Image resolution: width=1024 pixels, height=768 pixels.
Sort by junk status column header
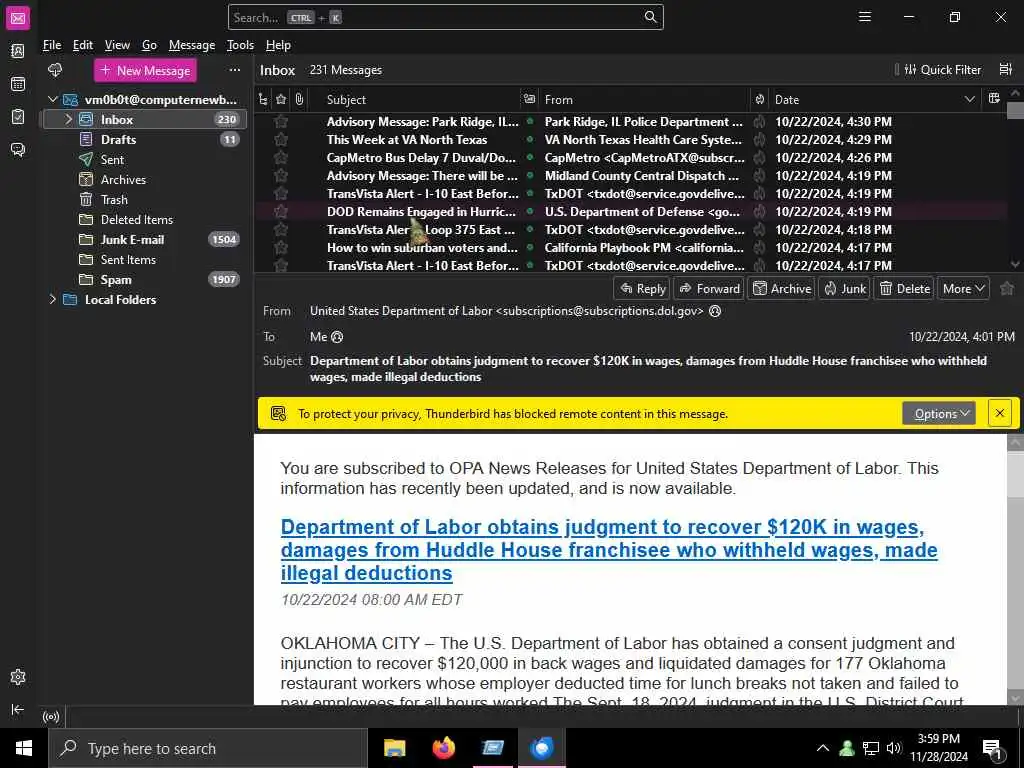pos(760,99)
